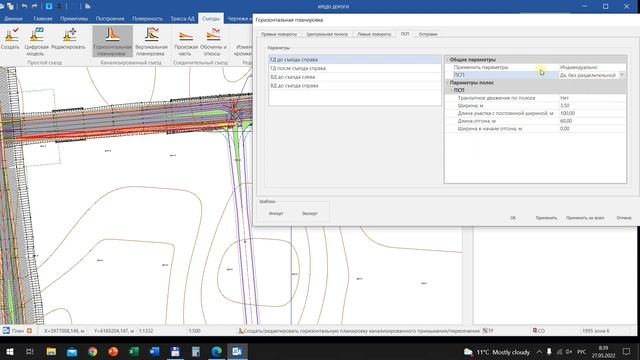Switch to the Правые повороты tab
Screen dimensions: 640x360
click(279, 34)
